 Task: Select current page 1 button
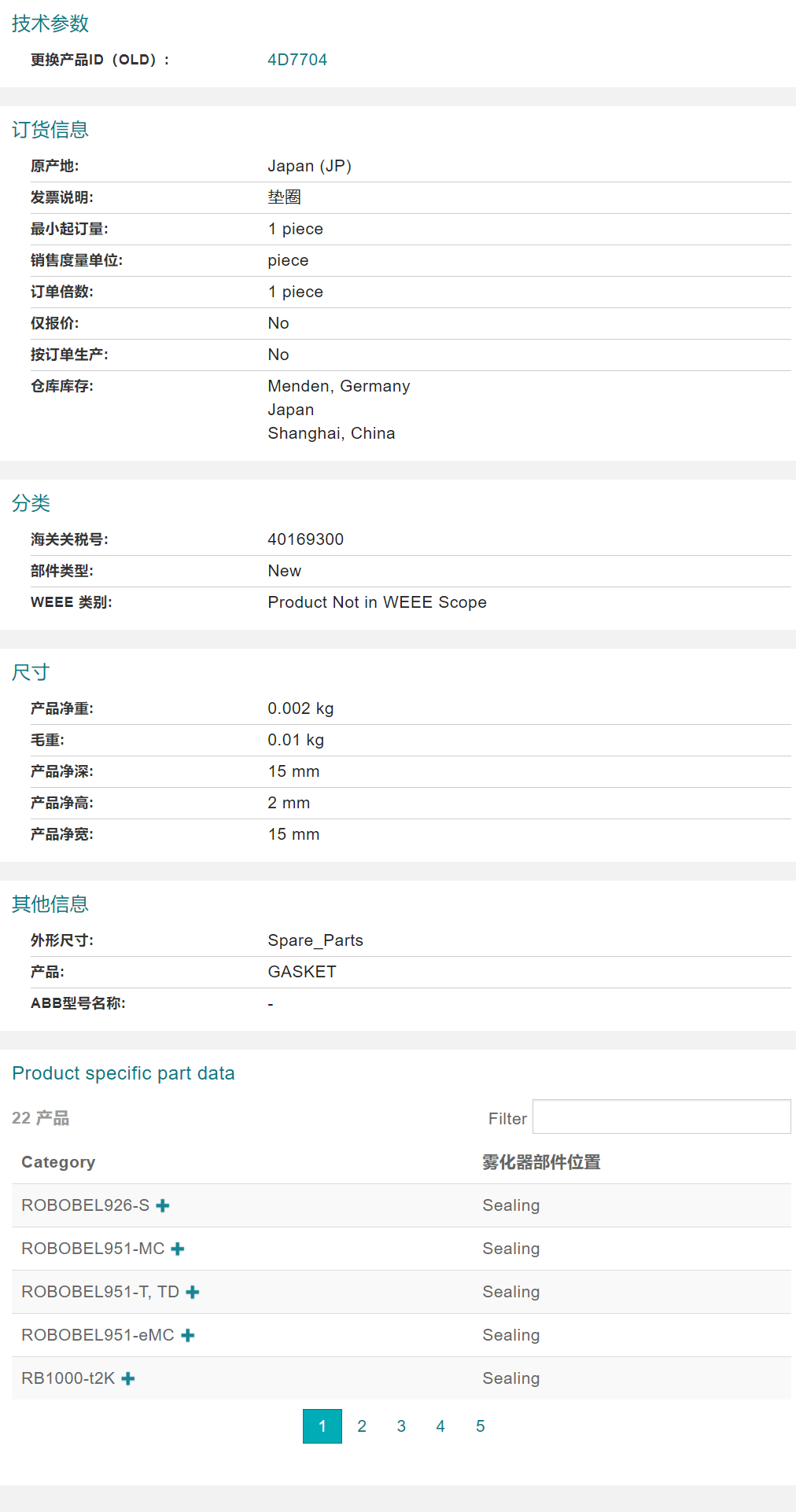click(x=322, y=1426)
